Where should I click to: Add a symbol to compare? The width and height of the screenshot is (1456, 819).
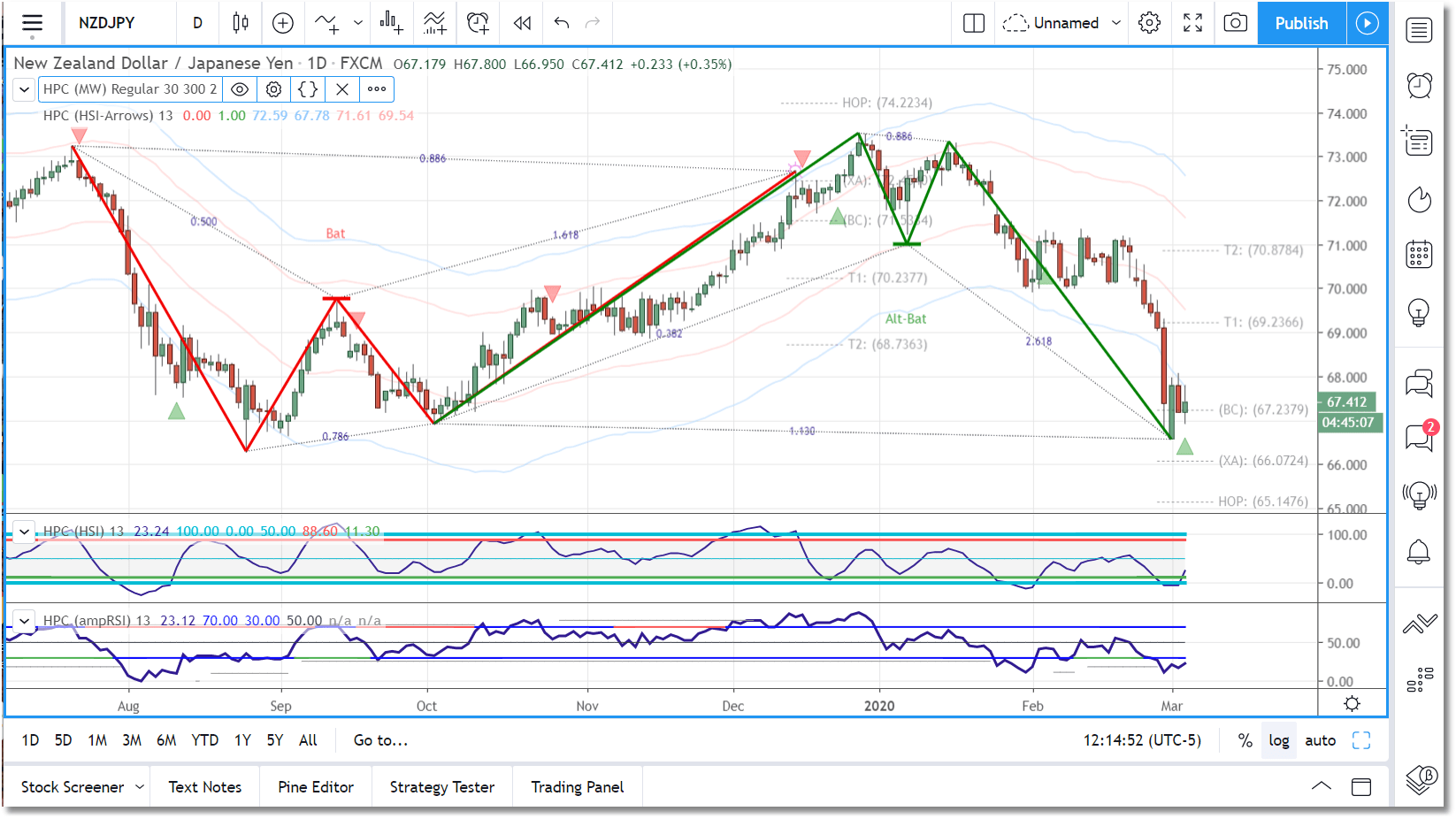tap(283, 23)
